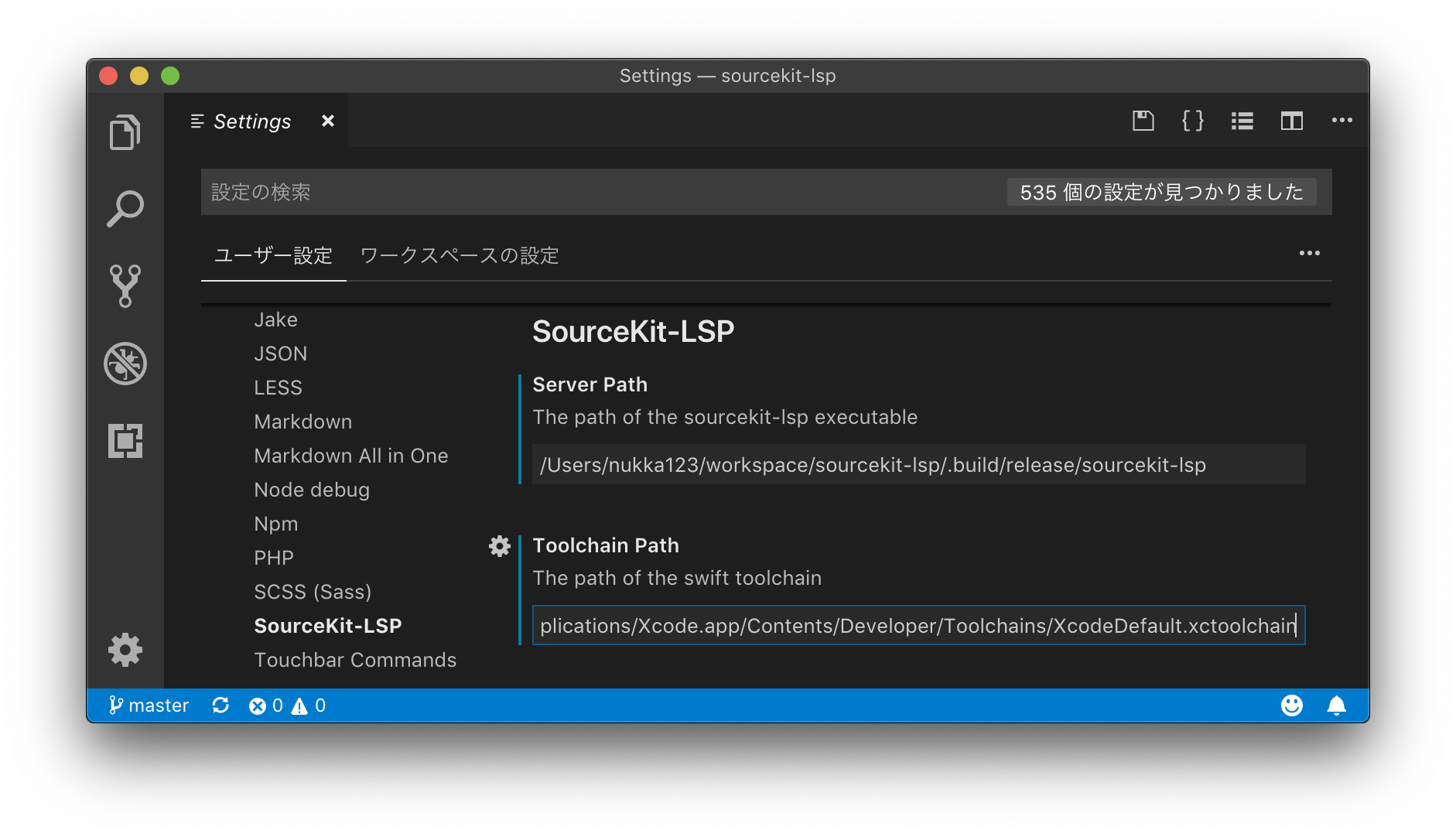Switch to the ワークスペースの設定 tab

coord(460,255)
